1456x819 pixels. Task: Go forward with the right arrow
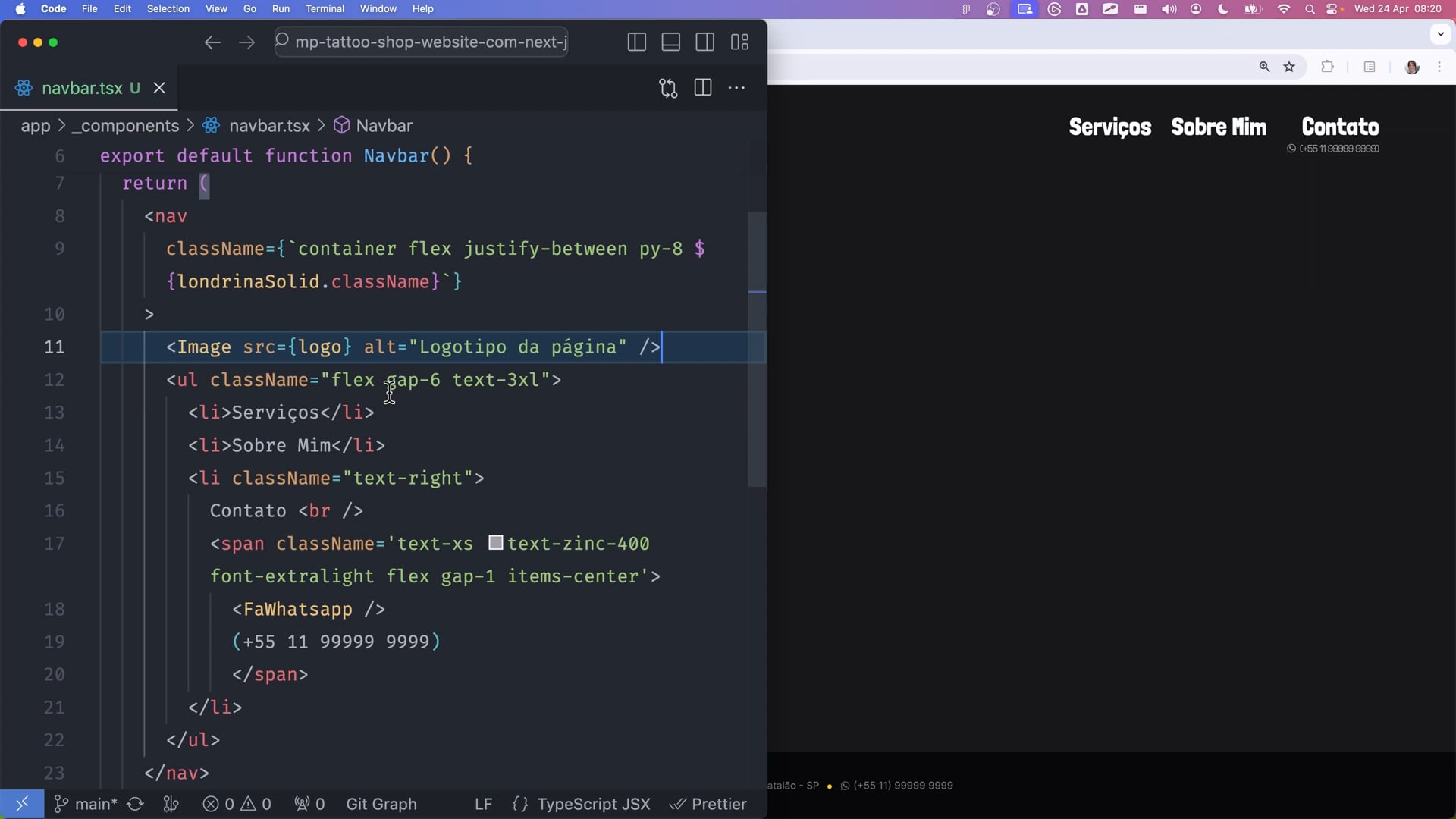pyautogui.click(x=246, y=42)
